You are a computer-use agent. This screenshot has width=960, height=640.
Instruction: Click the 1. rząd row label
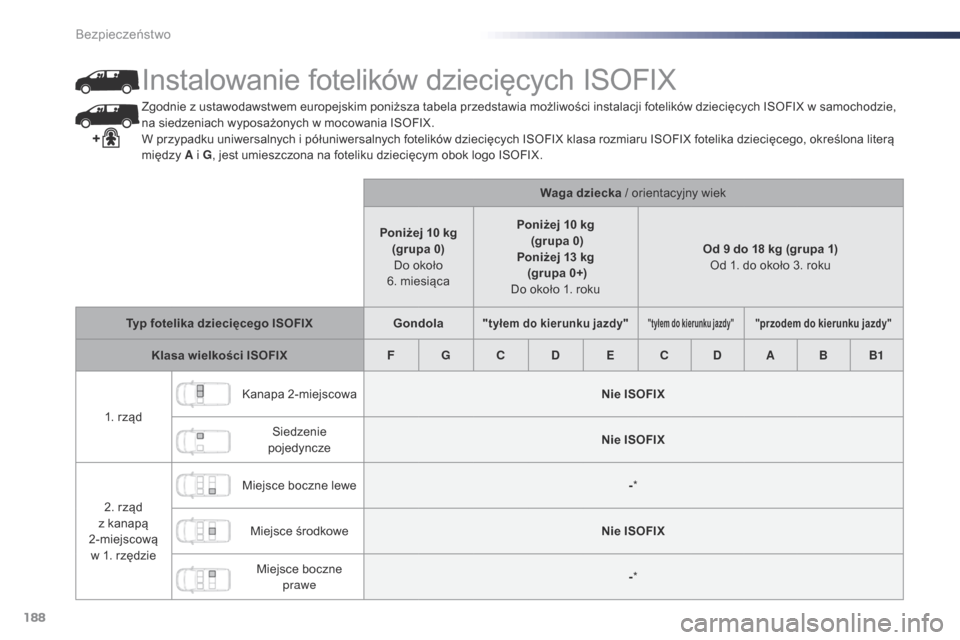123,417
